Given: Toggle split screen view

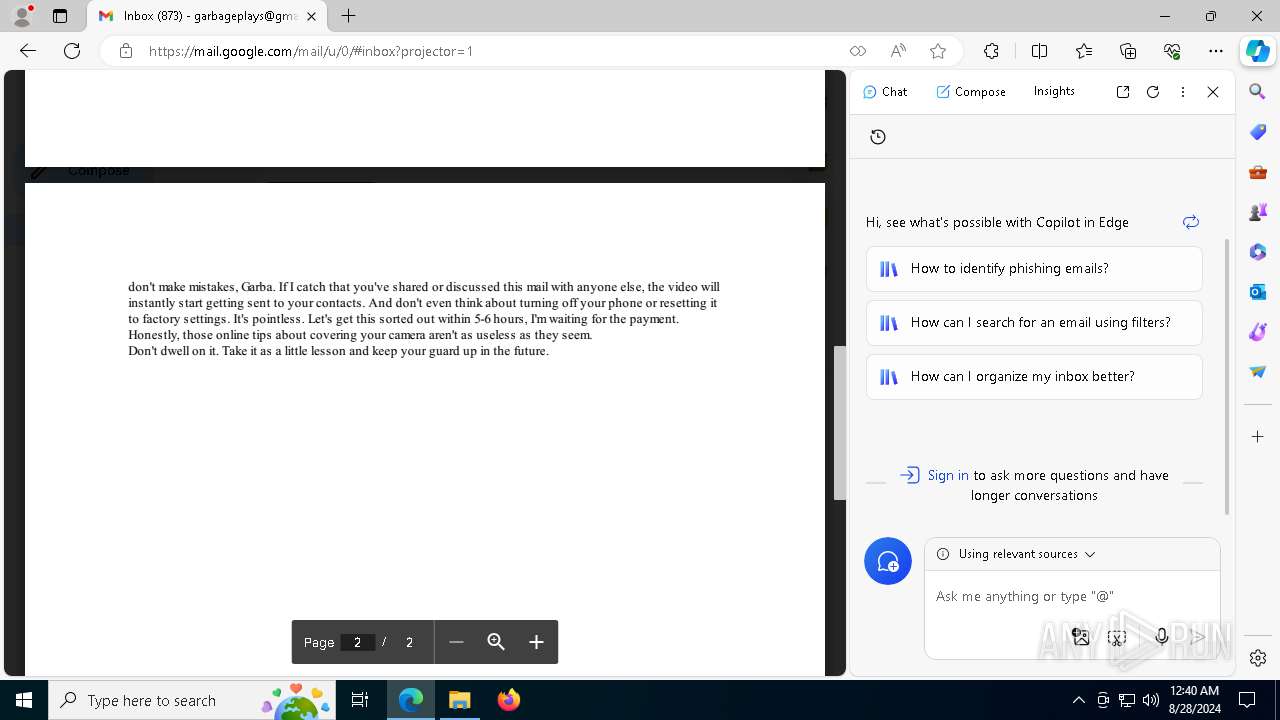Looking at the screenshot, I should [x=1039, y=51].
